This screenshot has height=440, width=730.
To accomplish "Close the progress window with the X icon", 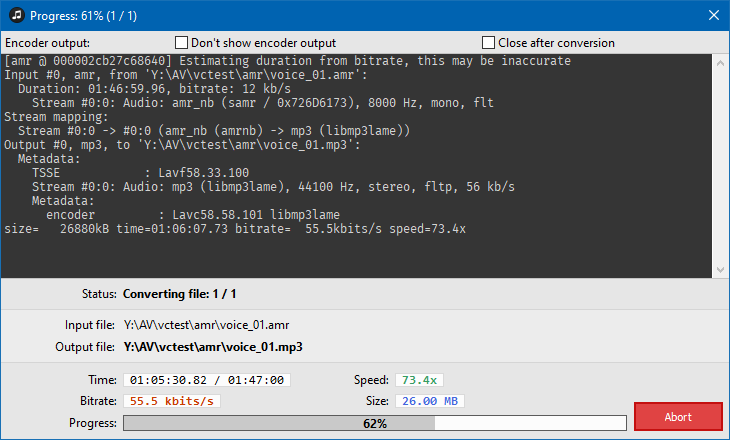I will [x=713, y=15].
